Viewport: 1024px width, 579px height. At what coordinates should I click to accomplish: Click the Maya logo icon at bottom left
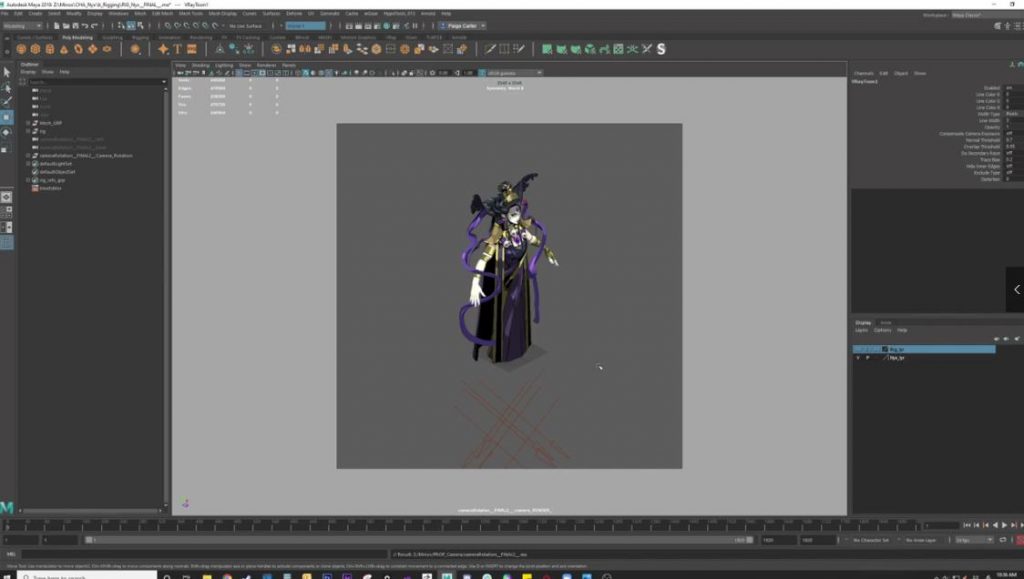point(7,507)
